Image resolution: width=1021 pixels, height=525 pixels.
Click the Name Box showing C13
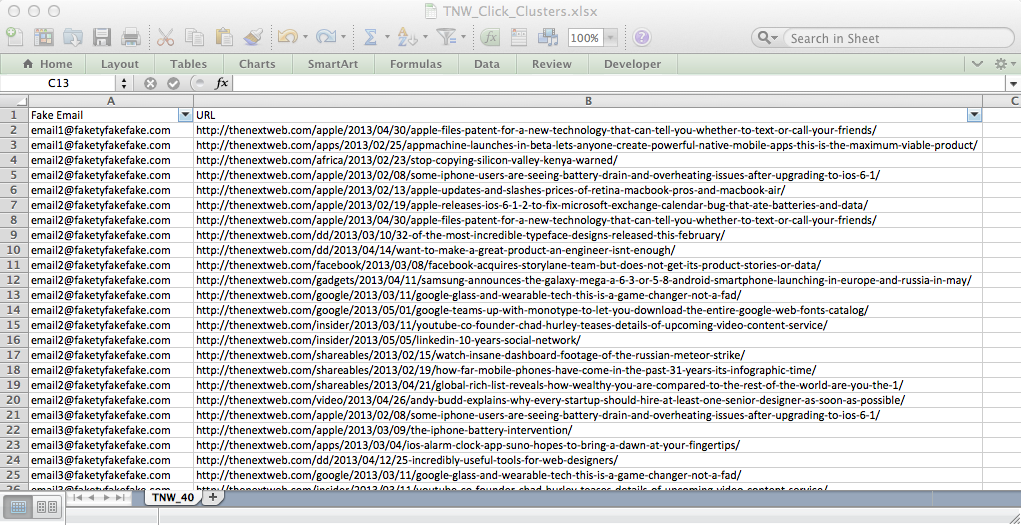tap(58, 83)
